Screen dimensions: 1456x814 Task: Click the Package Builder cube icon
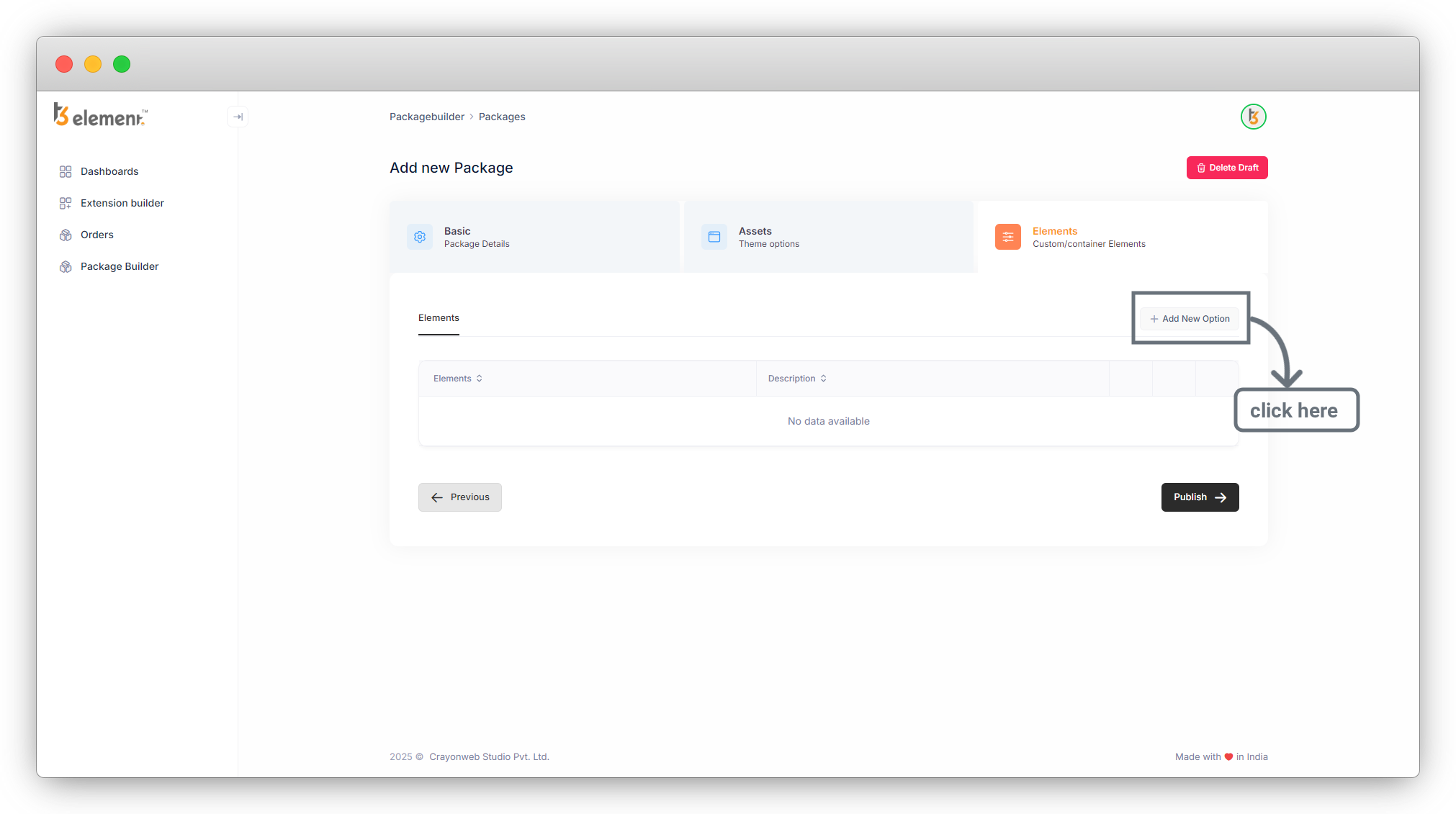[x=66, y=266]
